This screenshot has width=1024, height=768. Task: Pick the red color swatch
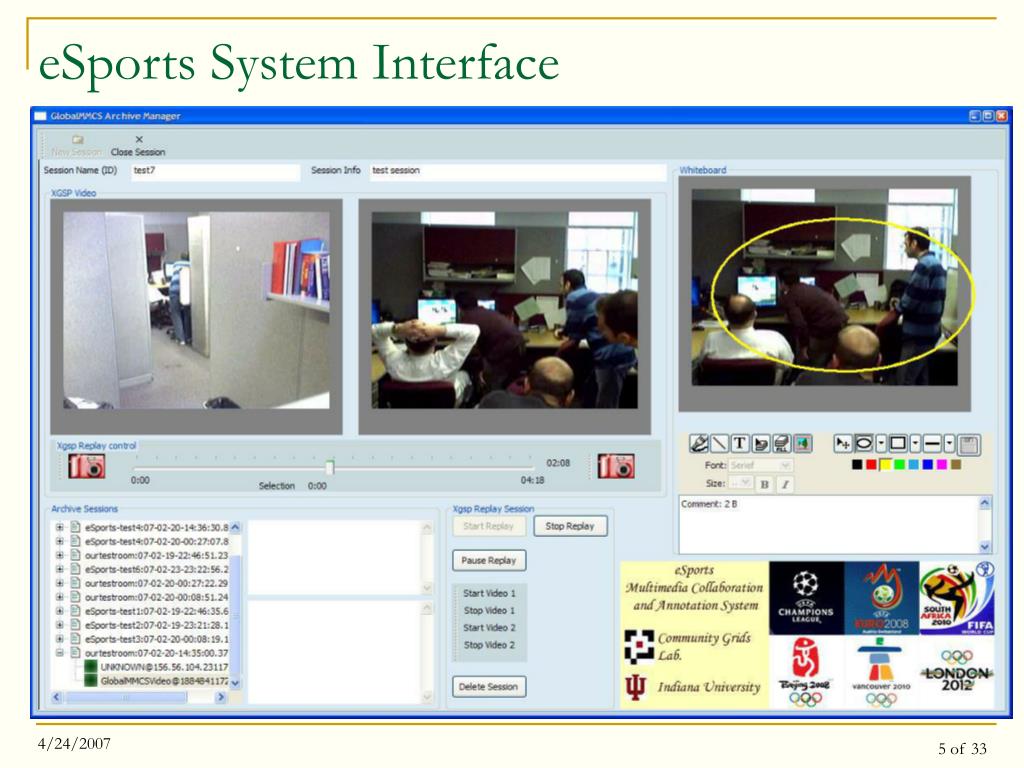[871, 464]
